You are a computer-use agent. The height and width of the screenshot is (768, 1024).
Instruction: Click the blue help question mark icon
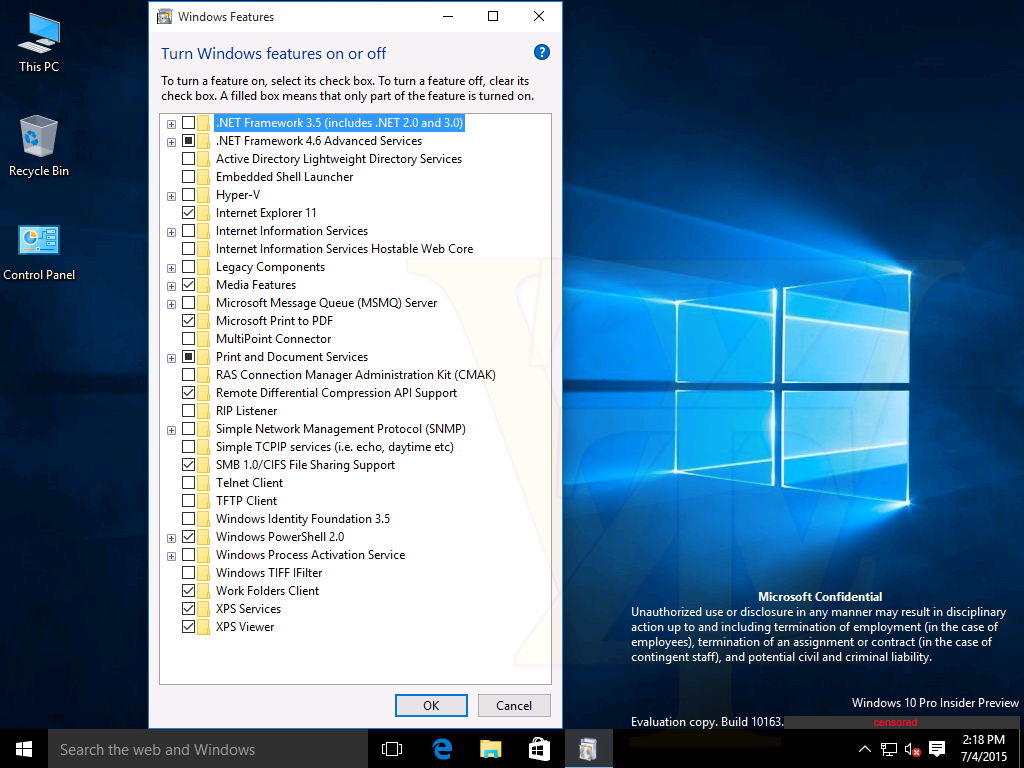tap(541, 52)
